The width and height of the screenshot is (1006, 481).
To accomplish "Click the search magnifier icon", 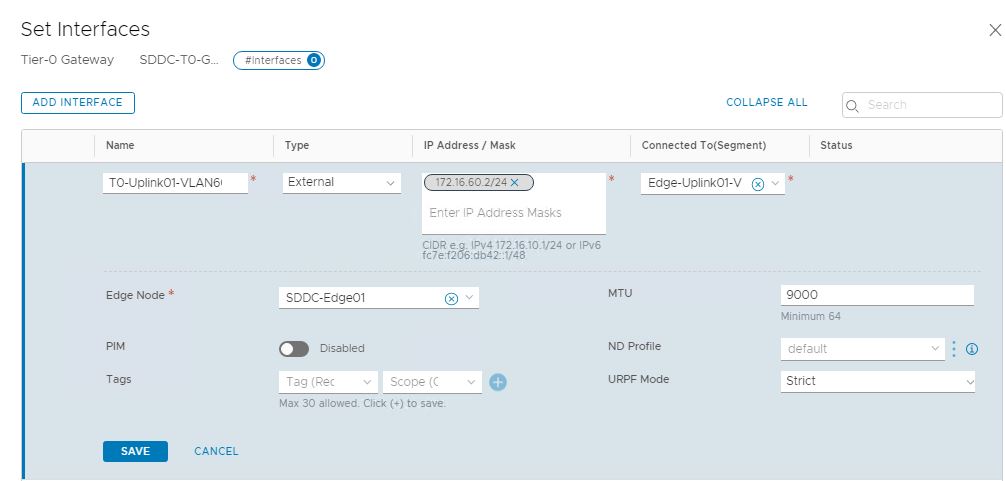I will 853,105.
